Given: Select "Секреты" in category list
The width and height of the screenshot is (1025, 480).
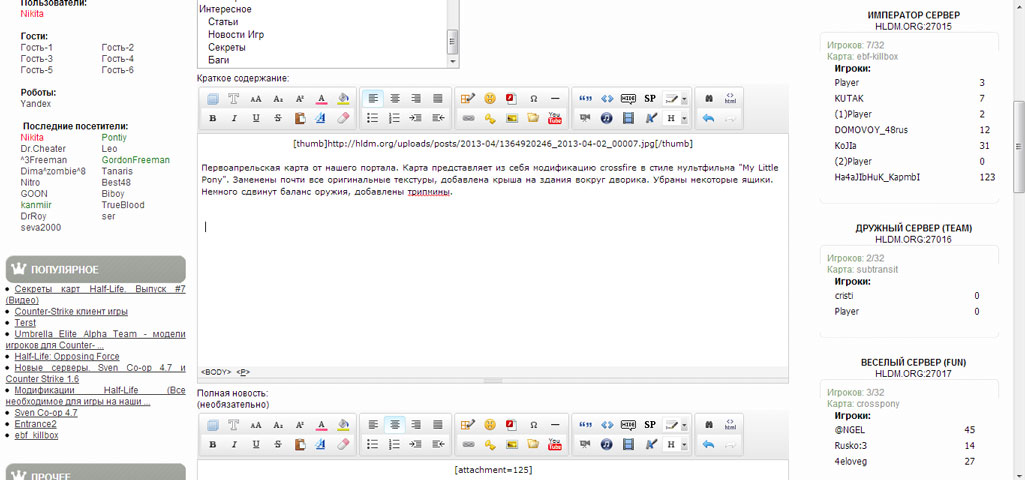Looking at the screenshot, I should click(227, 48).
